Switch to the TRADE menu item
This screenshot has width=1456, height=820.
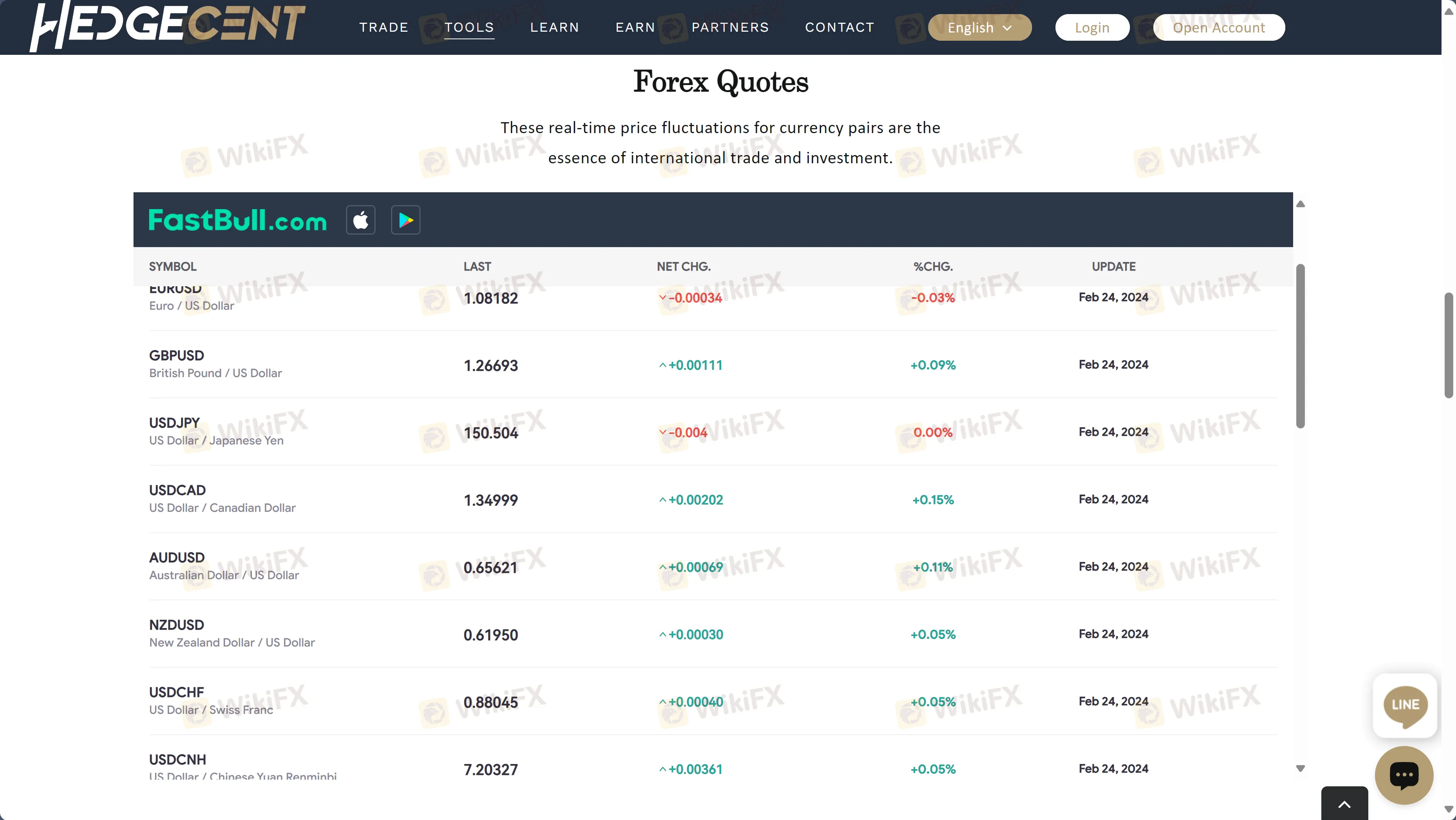pyautogui.click(x=384, y=27)
